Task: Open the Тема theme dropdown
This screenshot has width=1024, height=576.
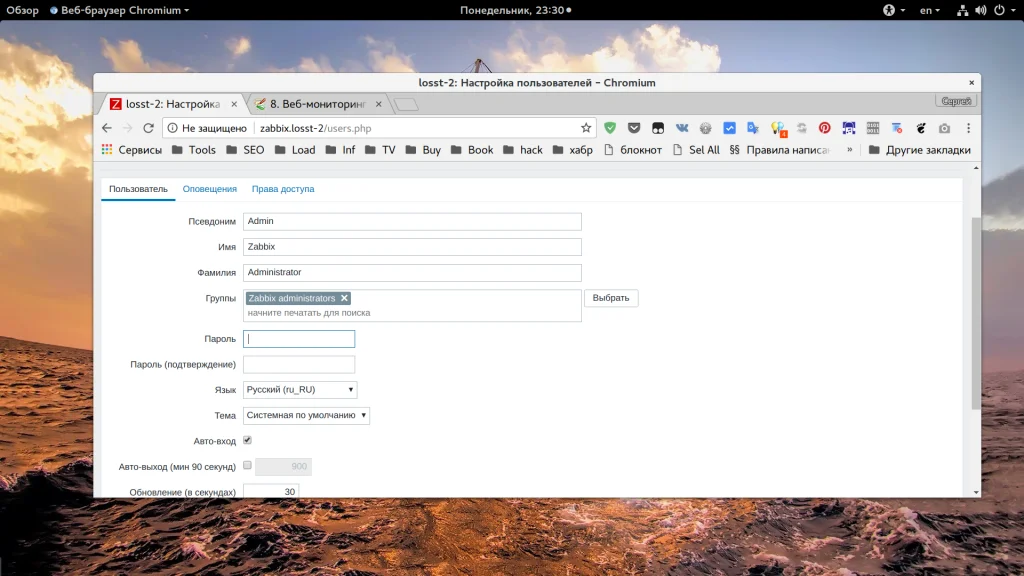Action: [306, 415]
